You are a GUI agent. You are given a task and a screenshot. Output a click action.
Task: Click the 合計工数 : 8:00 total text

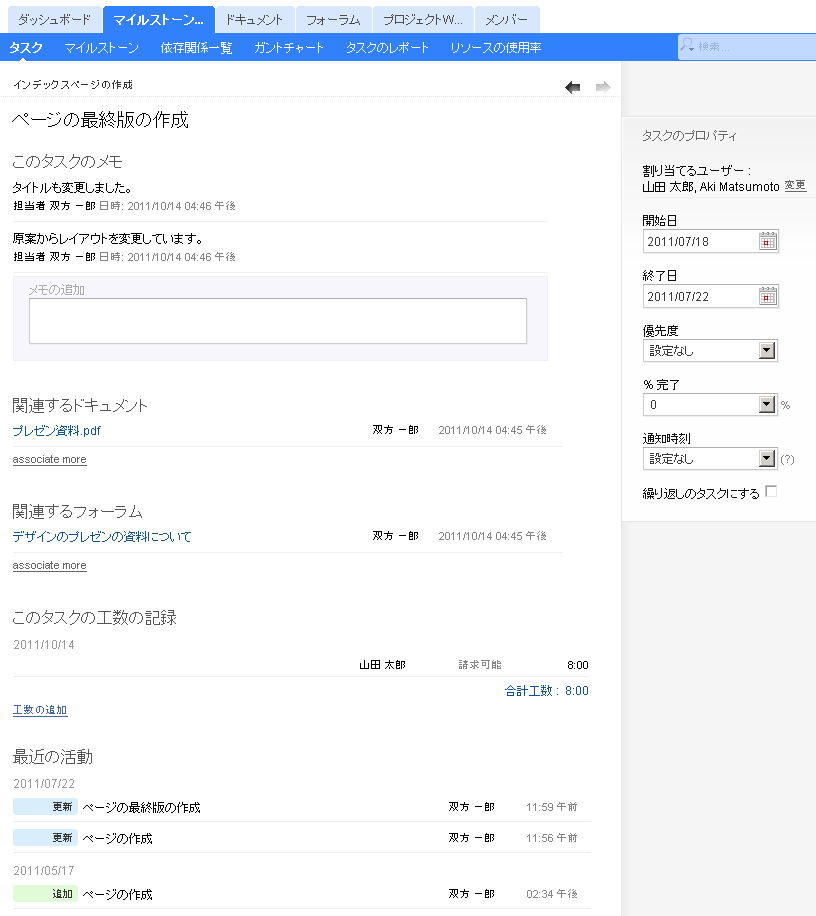click(547, 691)
